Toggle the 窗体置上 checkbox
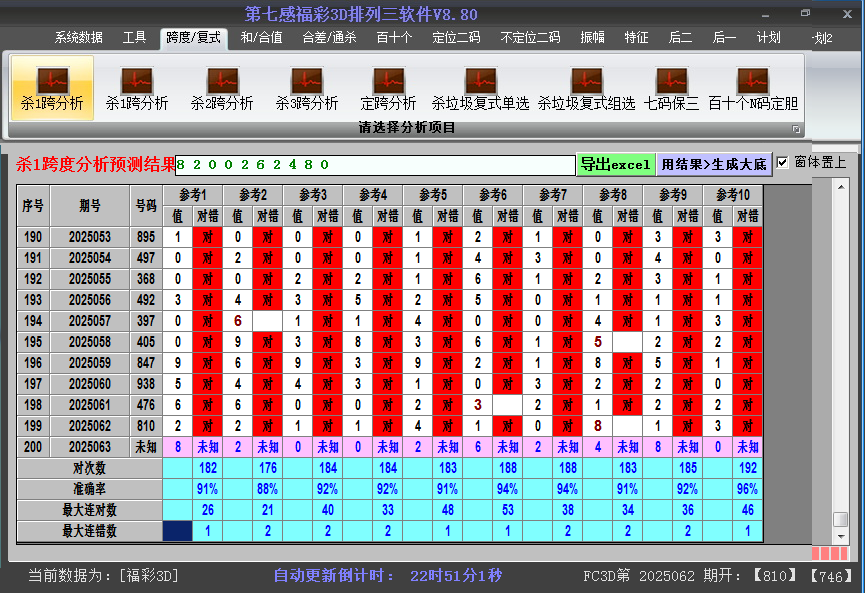Image resolution: width=865 pixels, height=593 pixels. (x=782, y=162)
